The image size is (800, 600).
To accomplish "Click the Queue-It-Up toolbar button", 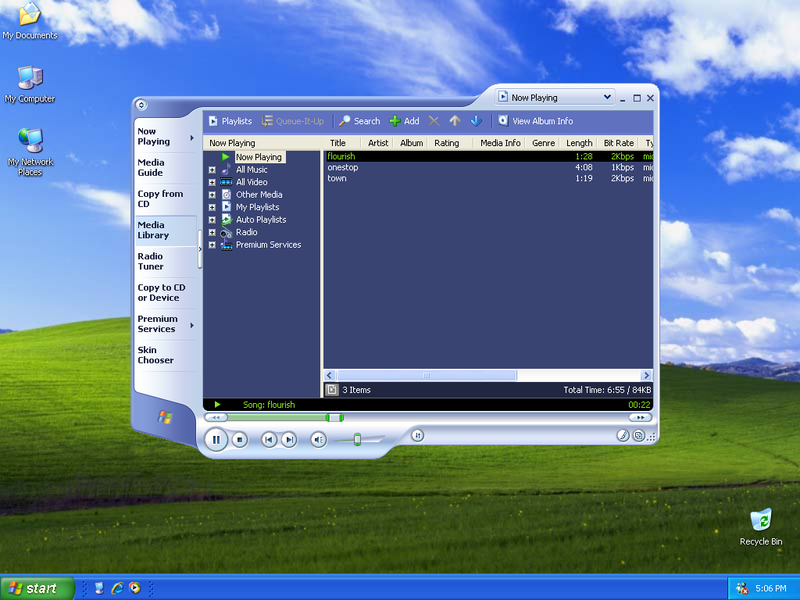I will click(293, 121).
